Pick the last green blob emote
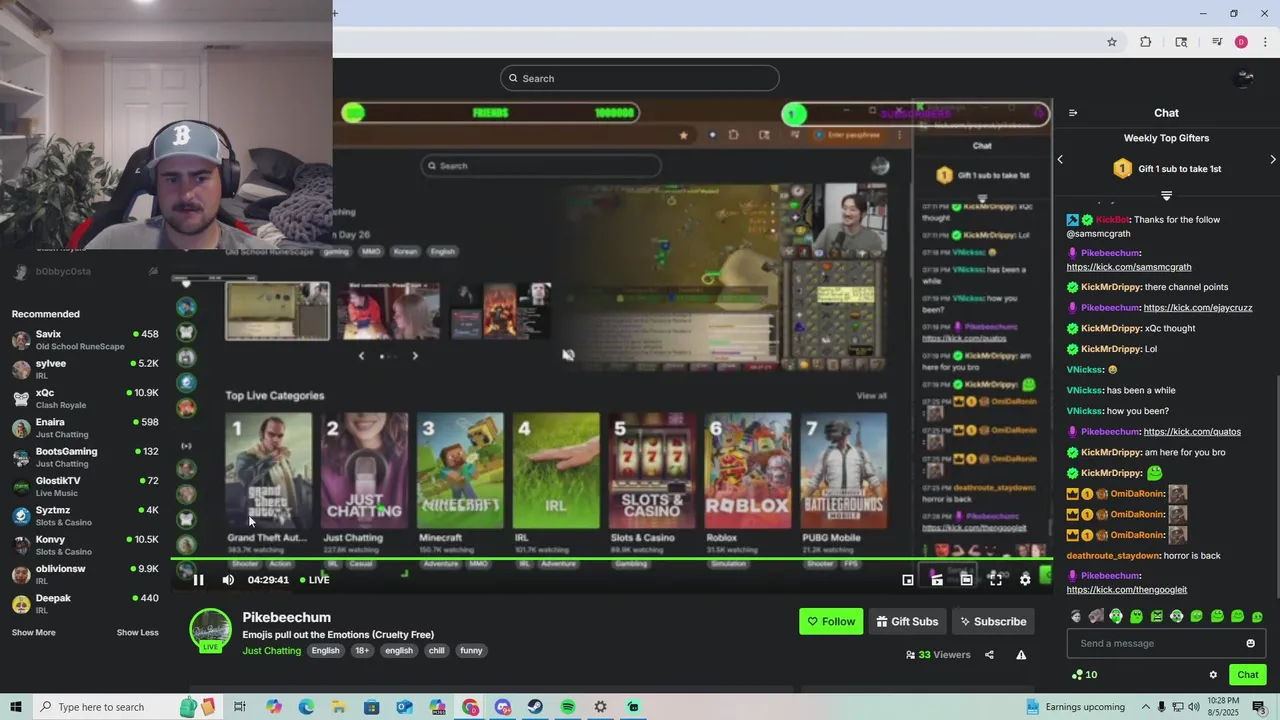This screenshot has width=1280, height=720. (x=1257, y=617)
